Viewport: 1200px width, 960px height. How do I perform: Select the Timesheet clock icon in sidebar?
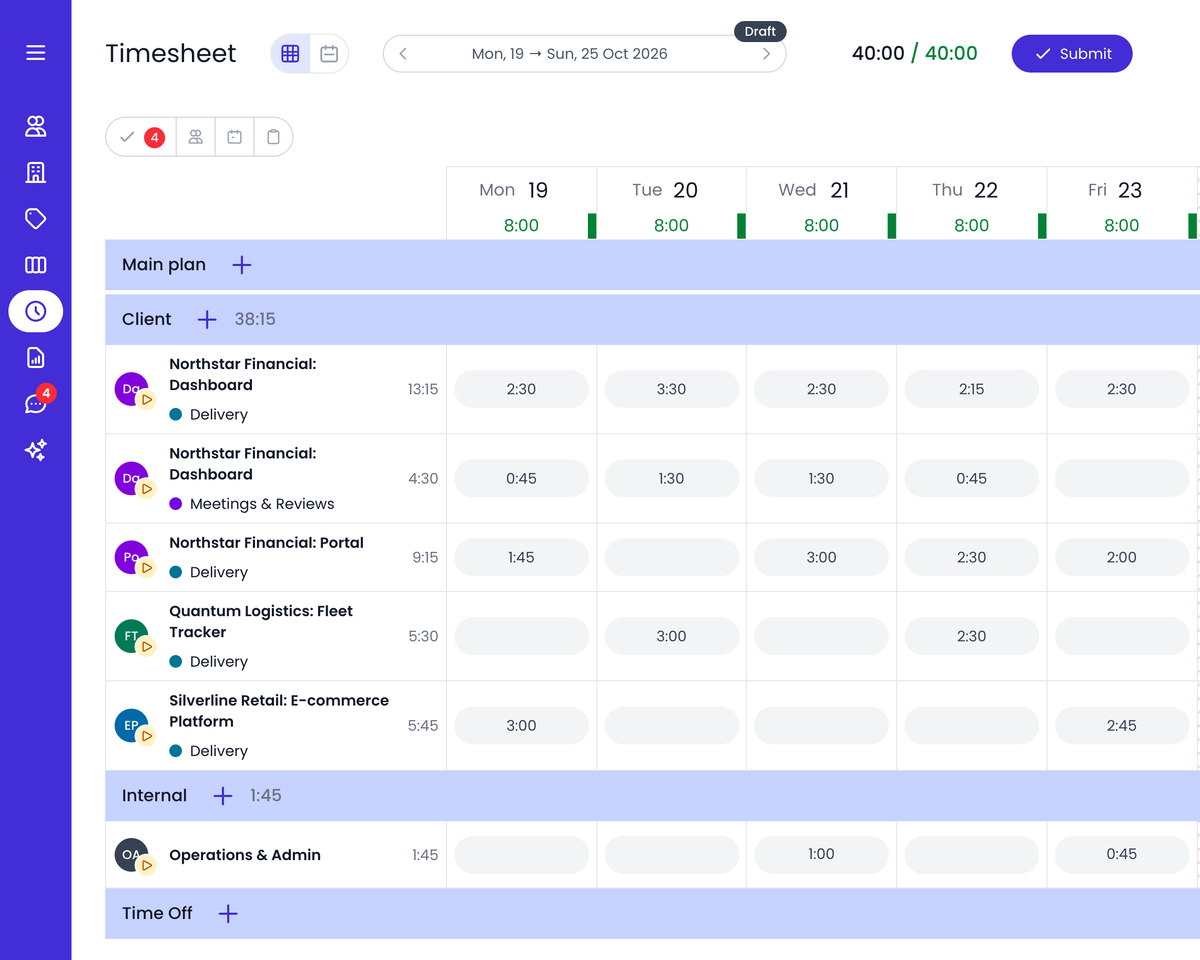(x=36, y=311)
